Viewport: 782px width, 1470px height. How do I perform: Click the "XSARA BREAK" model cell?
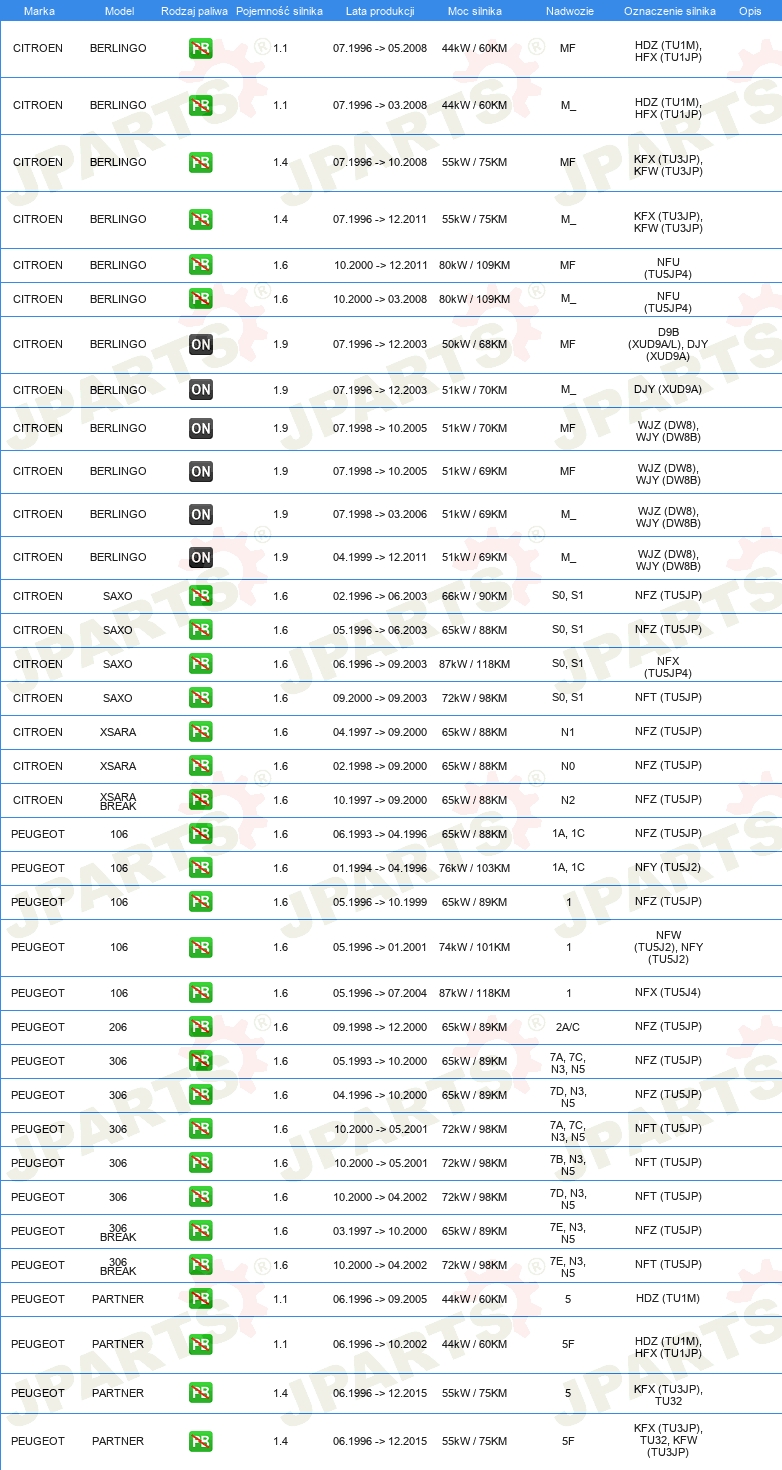tap(118, 801)
